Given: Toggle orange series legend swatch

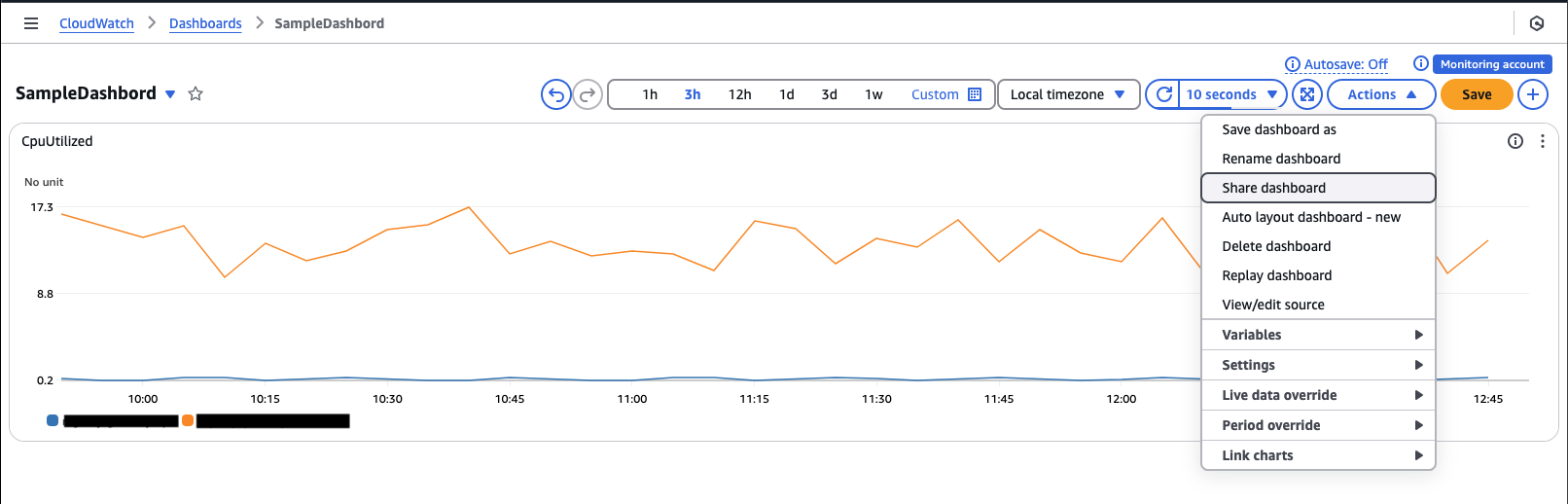Looking at the screenshot, I should click(188, 420).
